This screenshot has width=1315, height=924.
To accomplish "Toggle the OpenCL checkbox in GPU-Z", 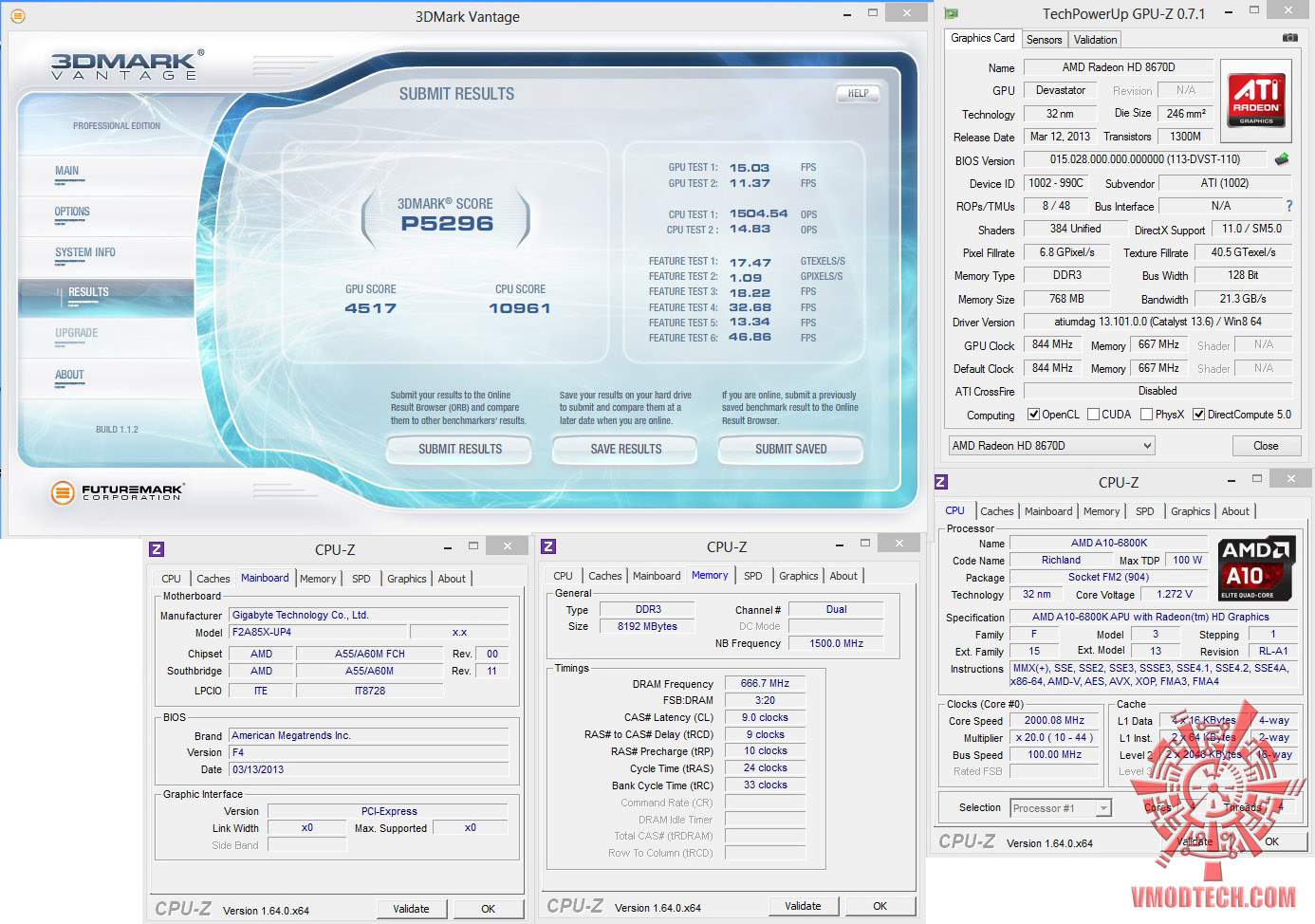I will click(x=1034, y=415).
